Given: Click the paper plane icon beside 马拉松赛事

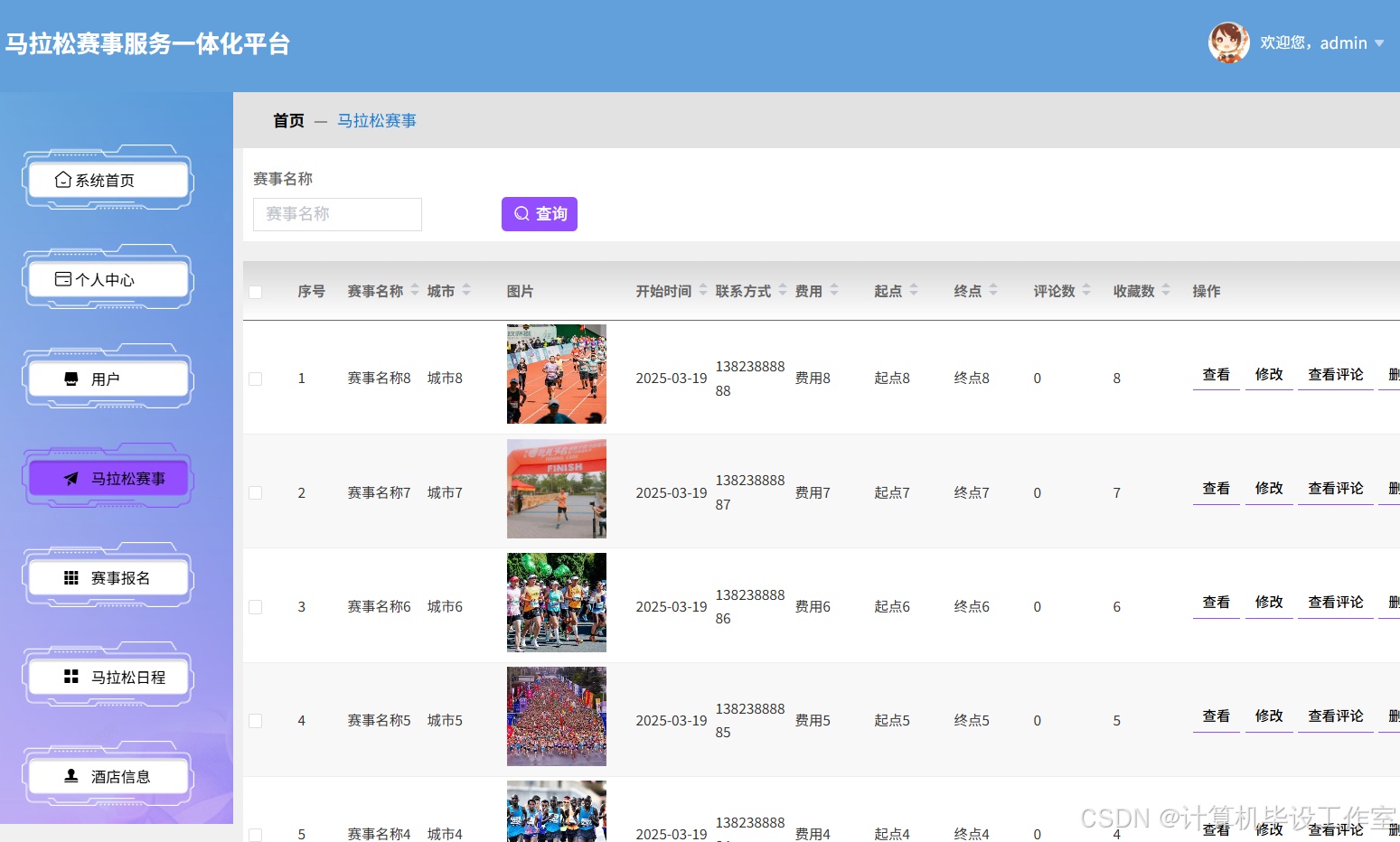Looking at the screenshot, I should 71,478.
